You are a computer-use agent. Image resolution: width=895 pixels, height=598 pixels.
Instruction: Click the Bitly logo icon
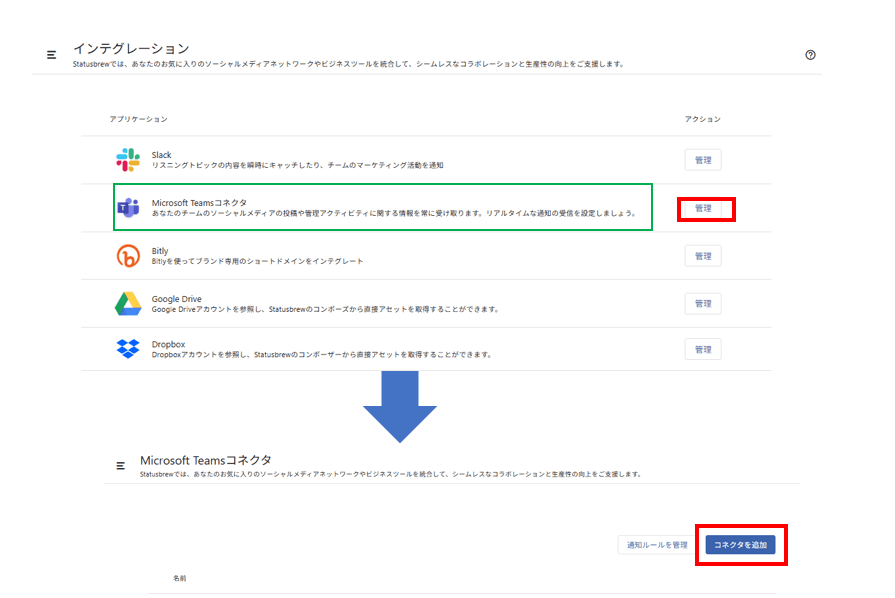128,256
